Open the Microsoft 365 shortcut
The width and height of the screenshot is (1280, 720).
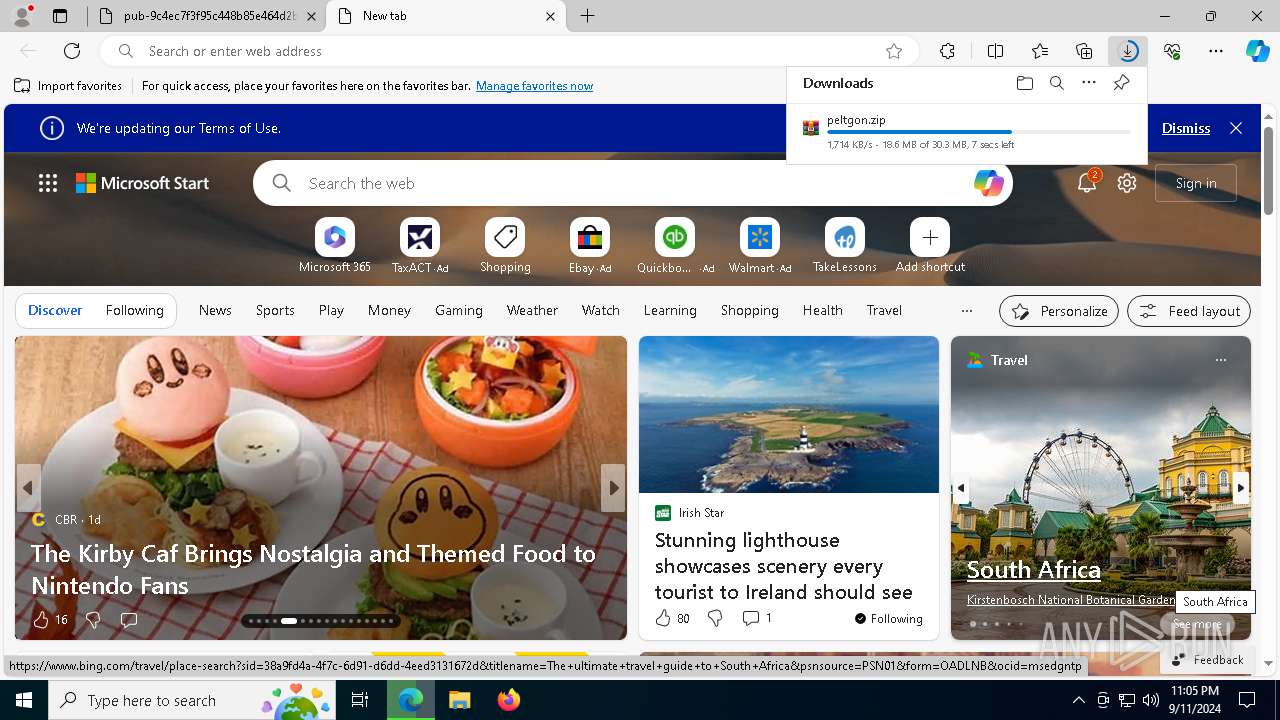[335, 246]
